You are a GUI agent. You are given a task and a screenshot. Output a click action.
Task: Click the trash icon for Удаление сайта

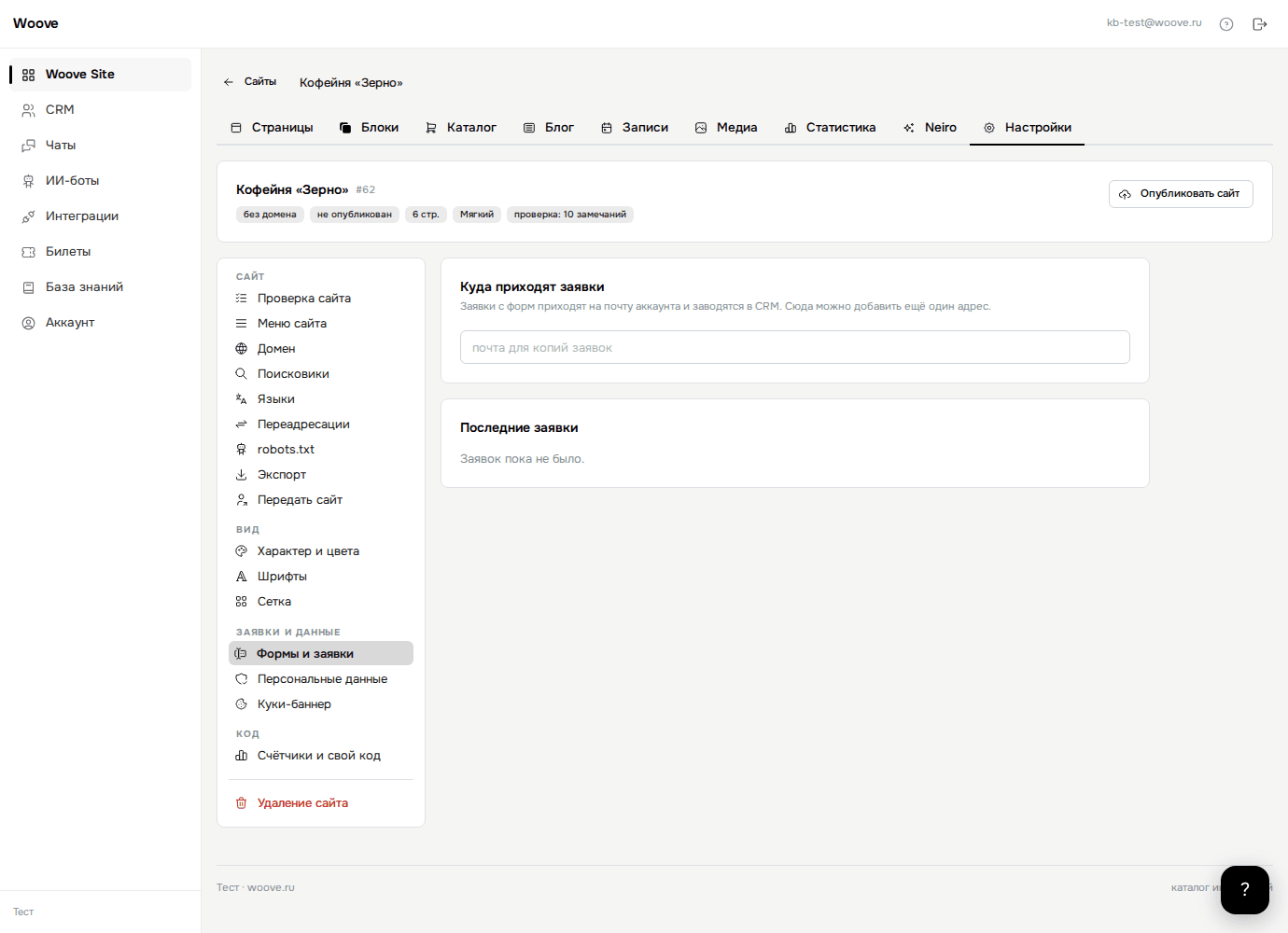coord(242,803)
